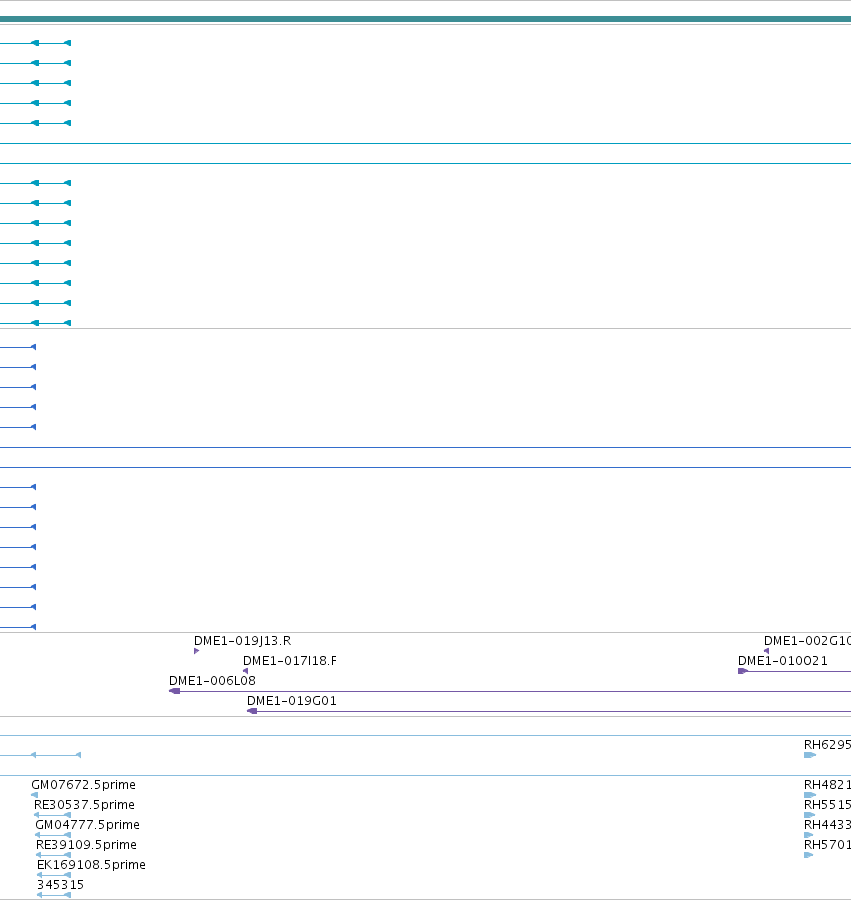Open the label starting with DME1-002G10
851x900 pixels.
807,641
